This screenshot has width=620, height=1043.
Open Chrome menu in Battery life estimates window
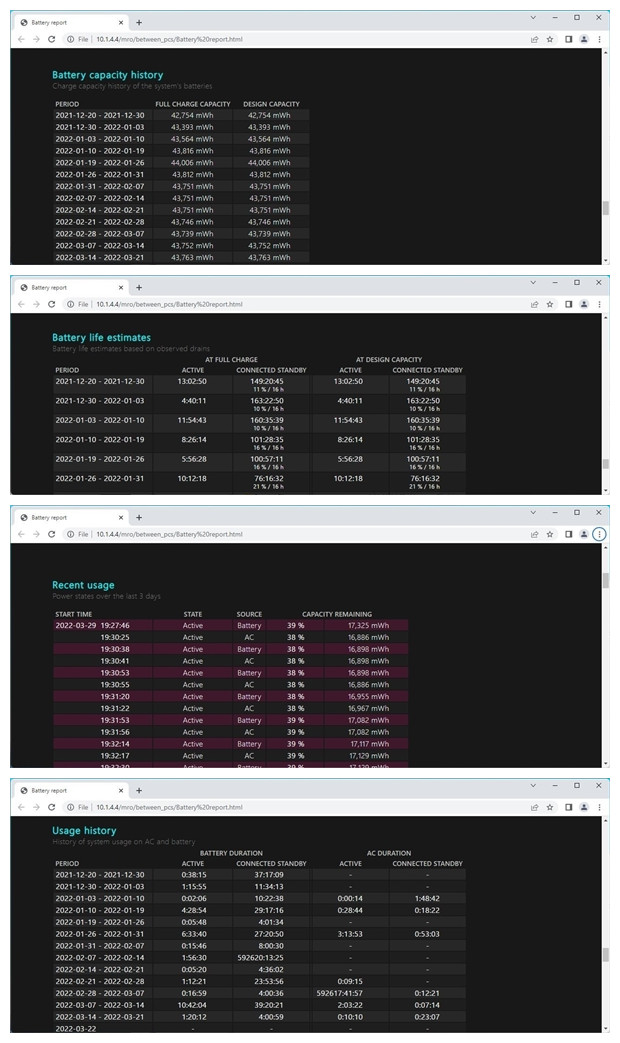pyautogui.click(x=599, y=304)
